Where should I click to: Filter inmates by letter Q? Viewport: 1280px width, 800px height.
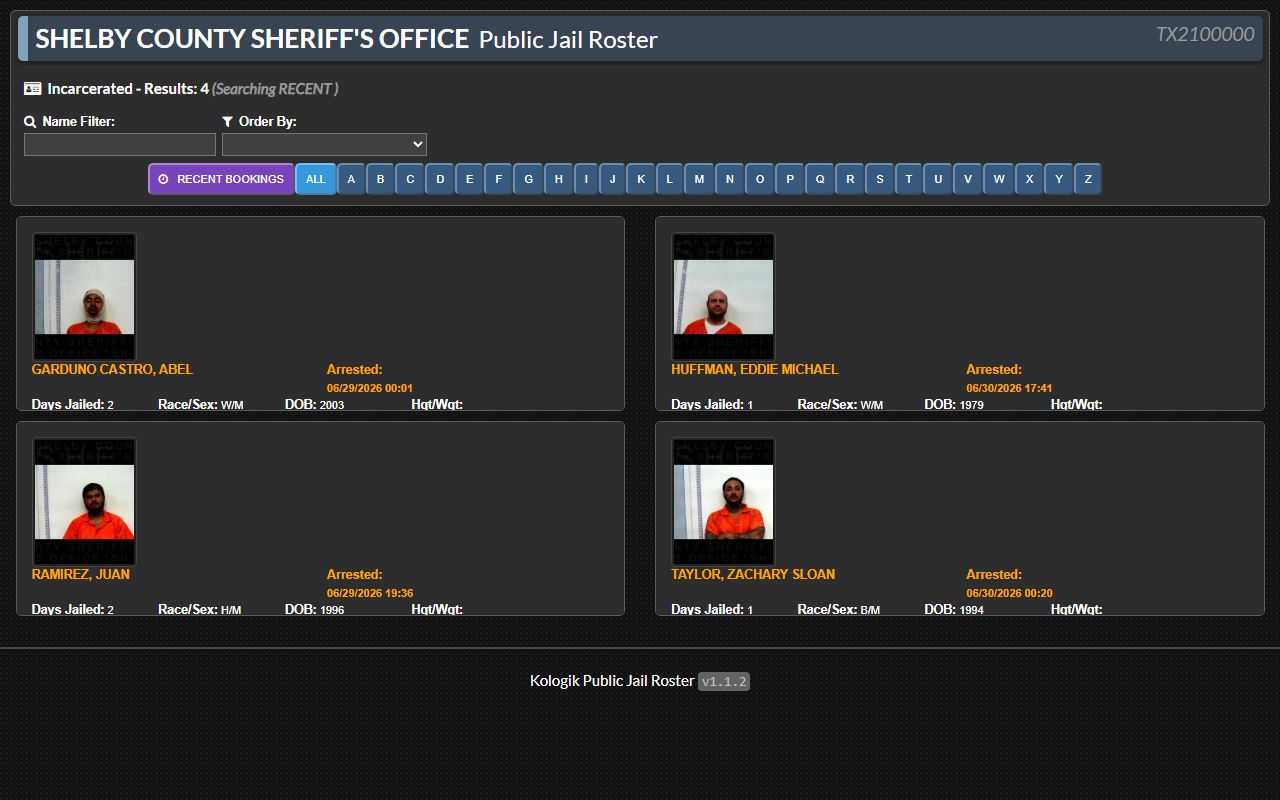[820, 179]
